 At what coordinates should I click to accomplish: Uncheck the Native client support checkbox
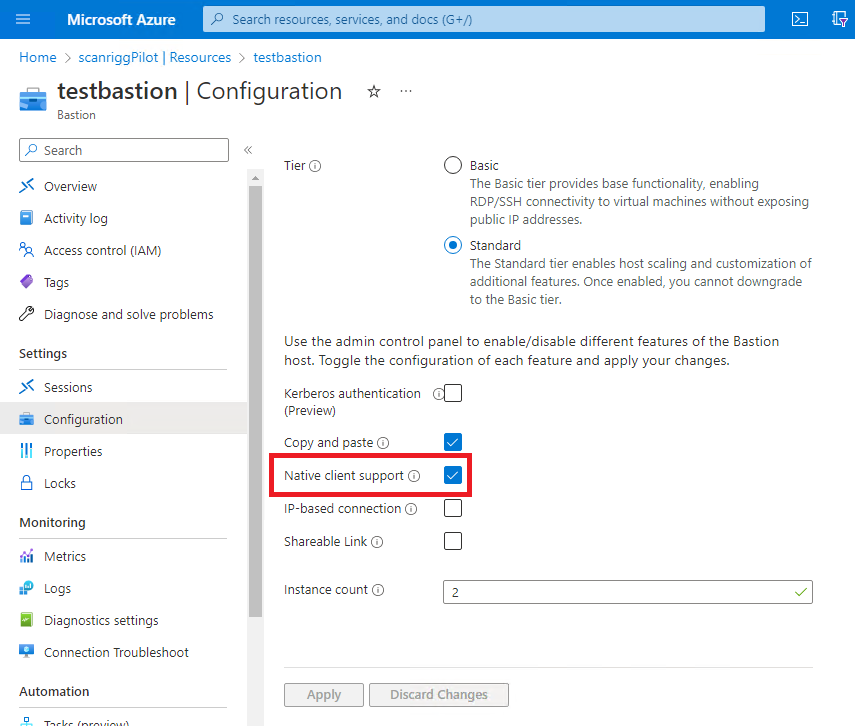point(453,475)
